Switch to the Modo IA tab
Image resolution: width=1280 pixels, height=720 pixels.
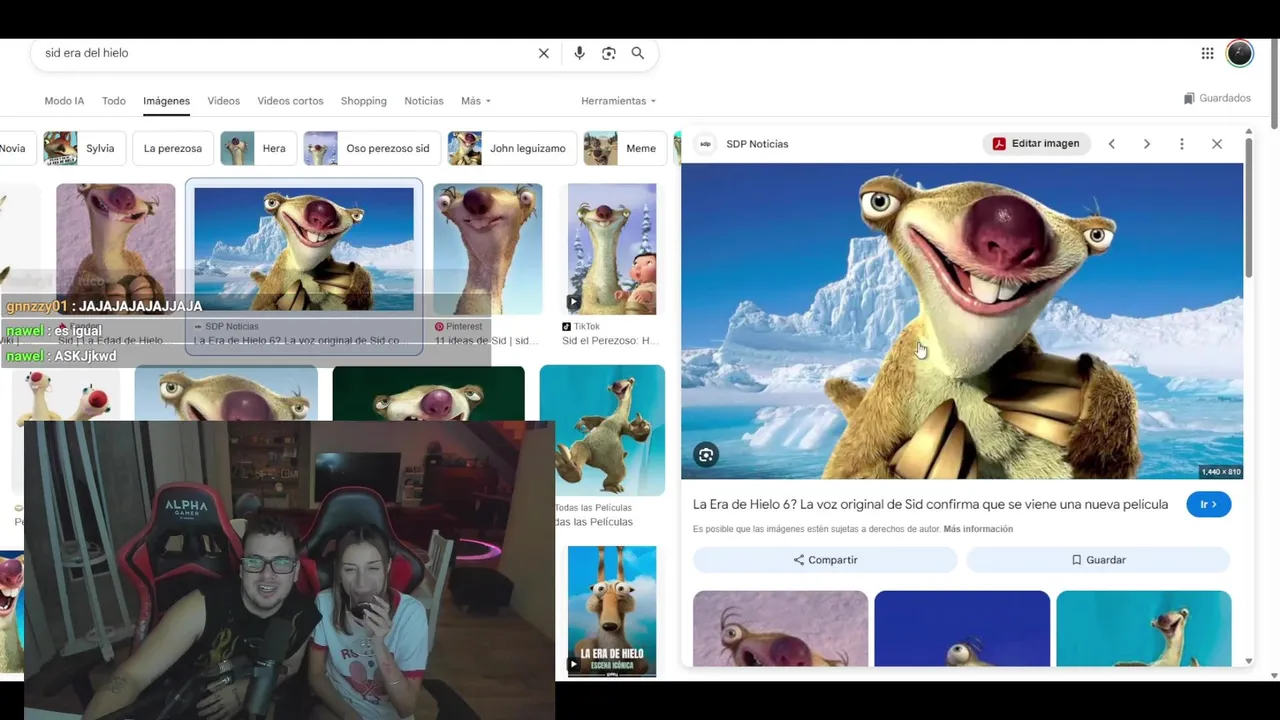tap(64, 101)
